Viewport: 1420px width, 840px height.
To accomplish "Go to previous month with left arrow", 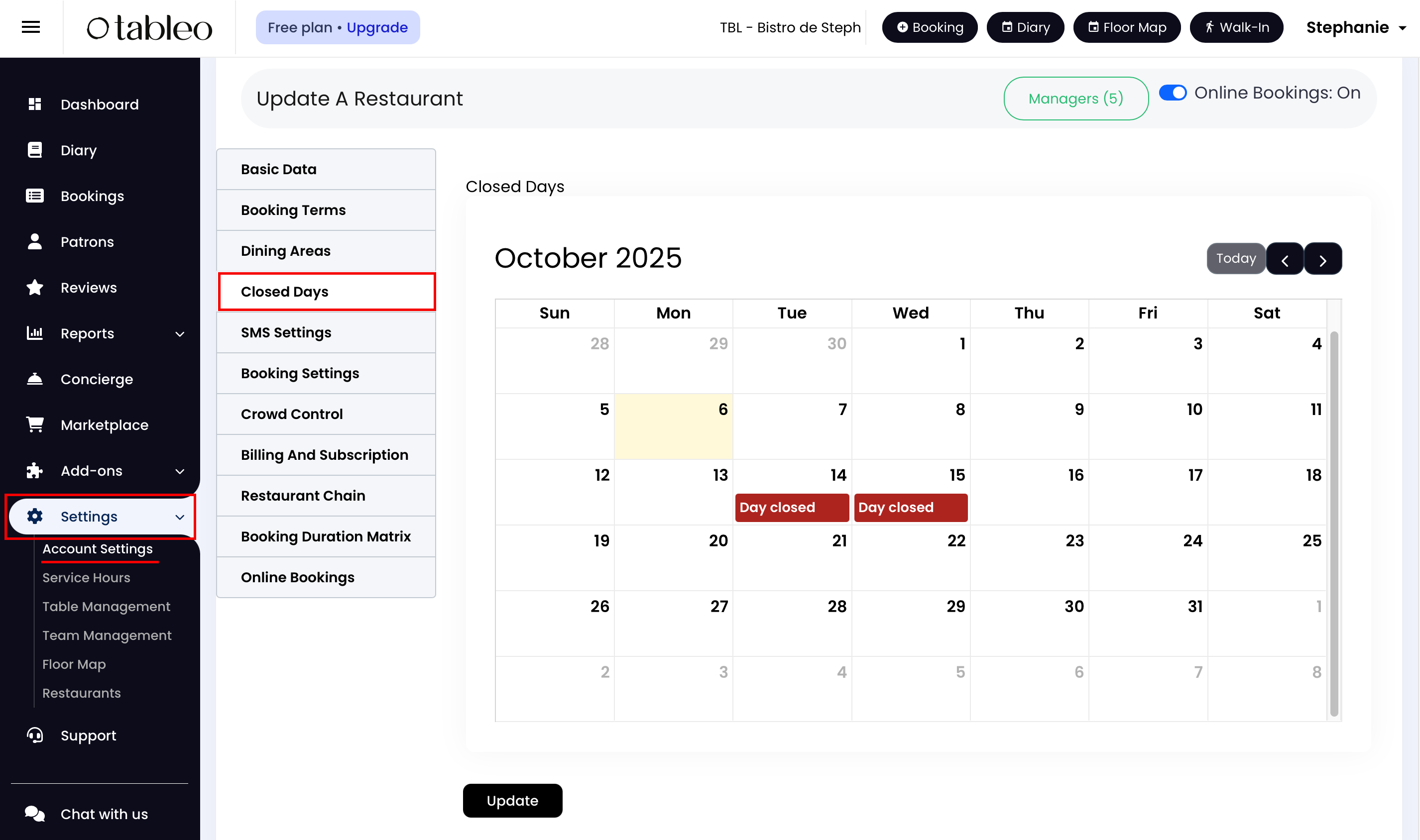I will 1284,259.
